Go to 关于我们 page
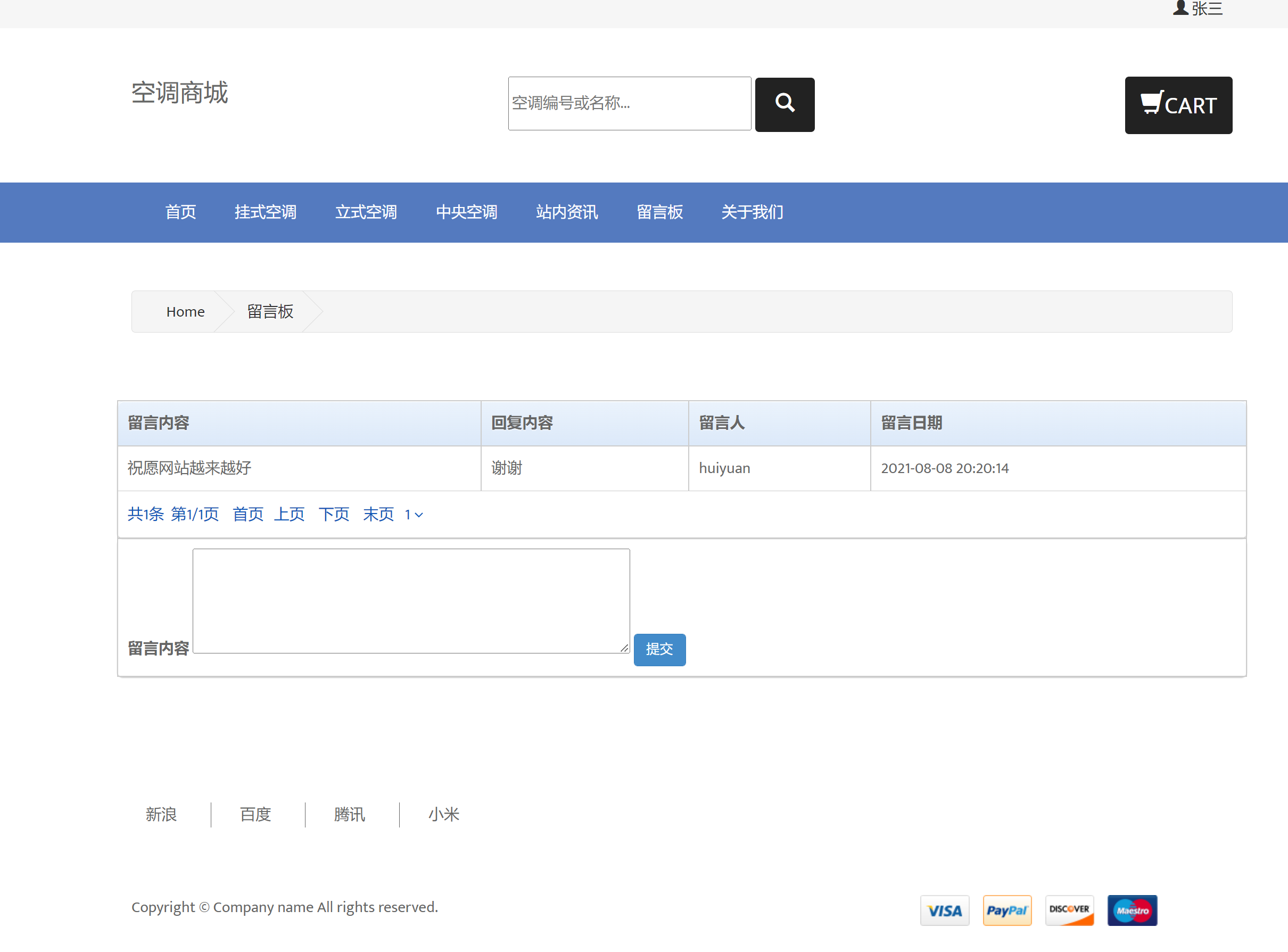 click(752, 212)
